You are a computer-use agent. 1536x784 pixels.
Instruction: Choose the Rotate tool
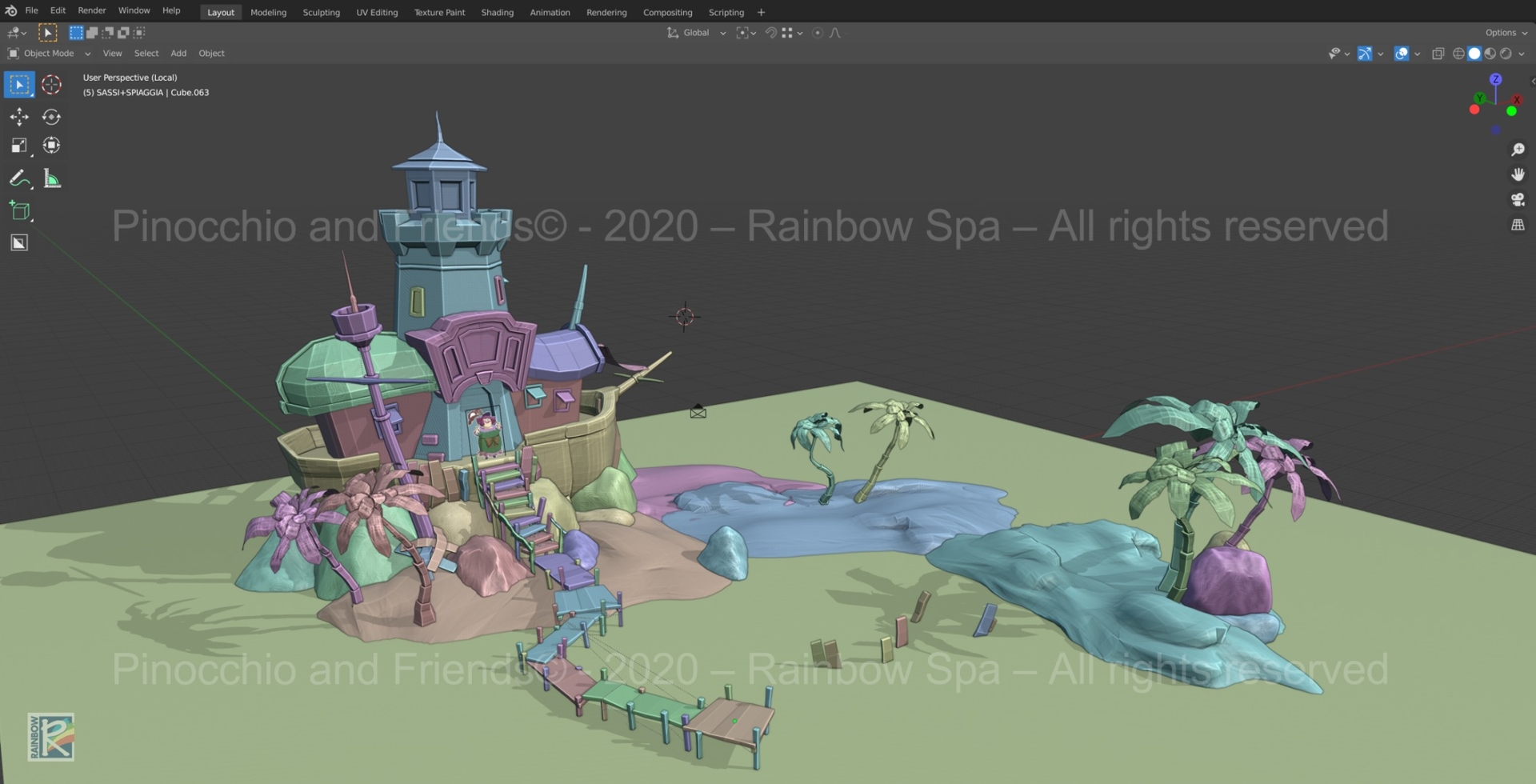[x=51, y=117]
